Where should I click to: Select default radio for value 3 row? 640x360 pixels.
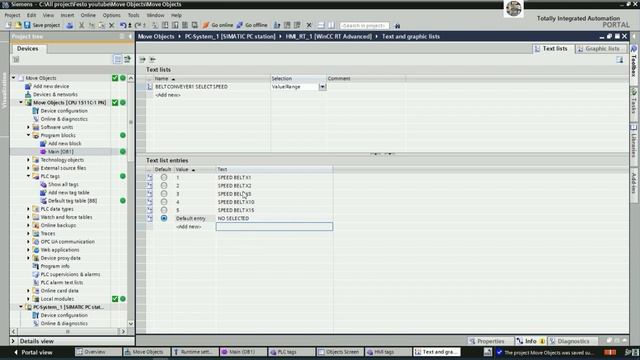pyautogui.click(x=164, y=194)
